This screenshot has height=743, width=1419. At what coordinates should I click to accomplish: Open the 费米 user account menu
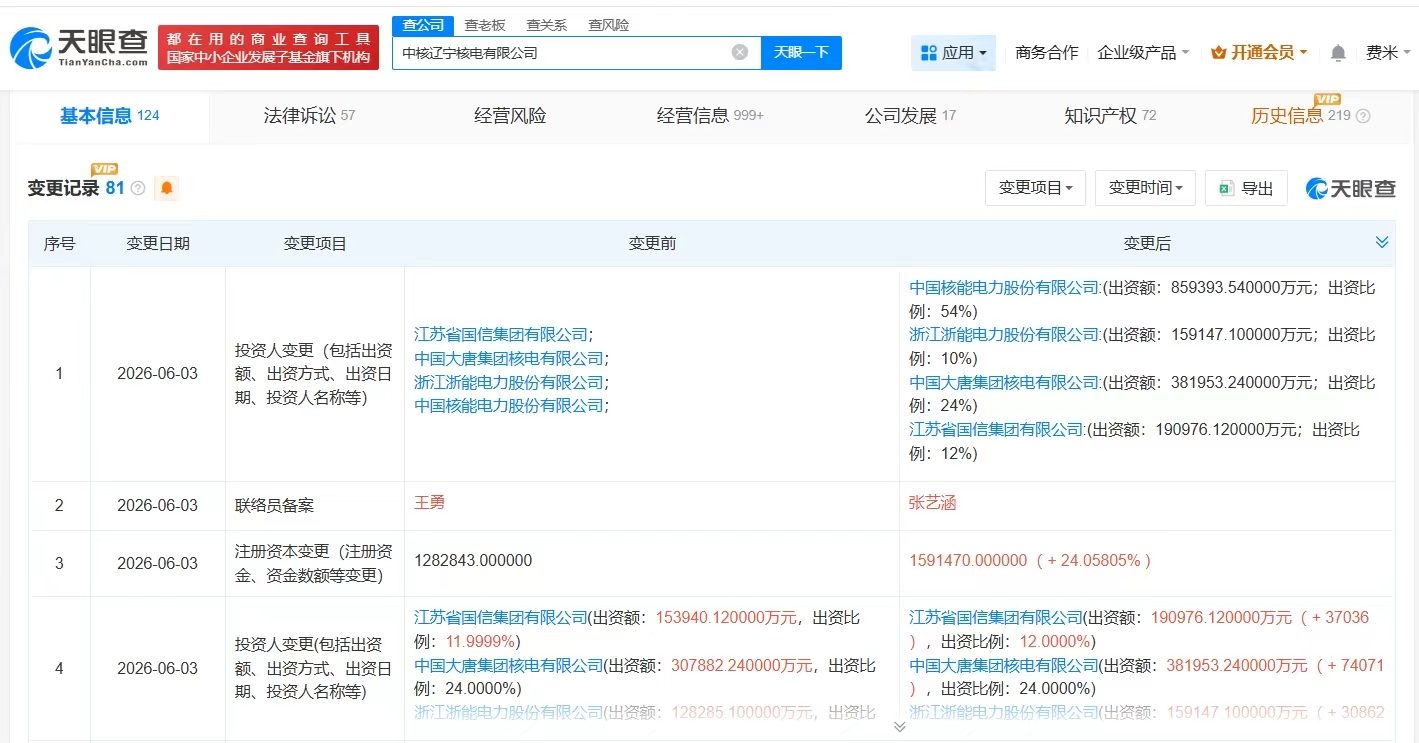pos(1387,53)
